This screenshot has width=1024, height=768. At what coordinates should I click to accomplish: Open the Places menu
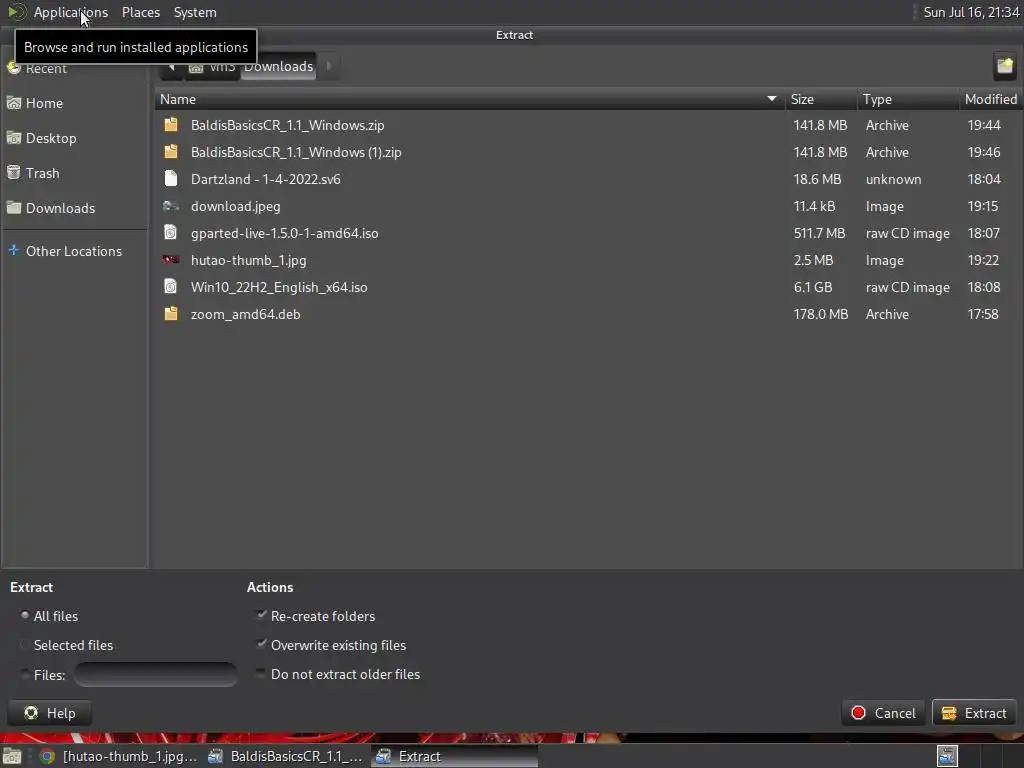pyautogui.click(x=140, y=12)
